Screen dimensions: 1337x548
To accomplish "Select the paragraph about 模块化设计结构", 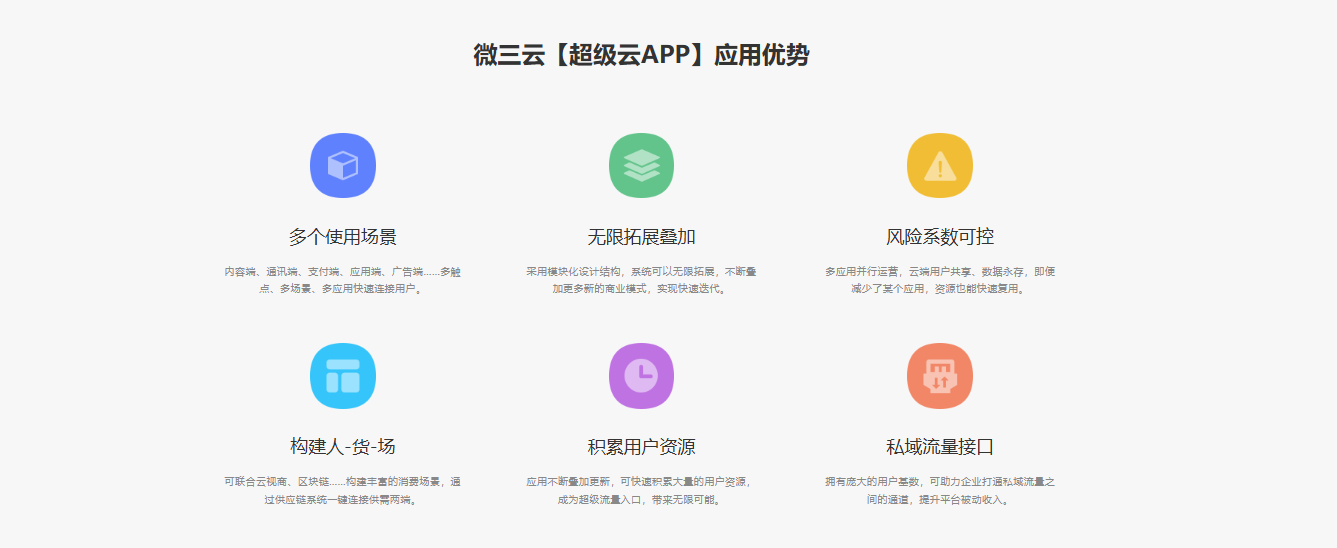I will click(x=641, y=280).
